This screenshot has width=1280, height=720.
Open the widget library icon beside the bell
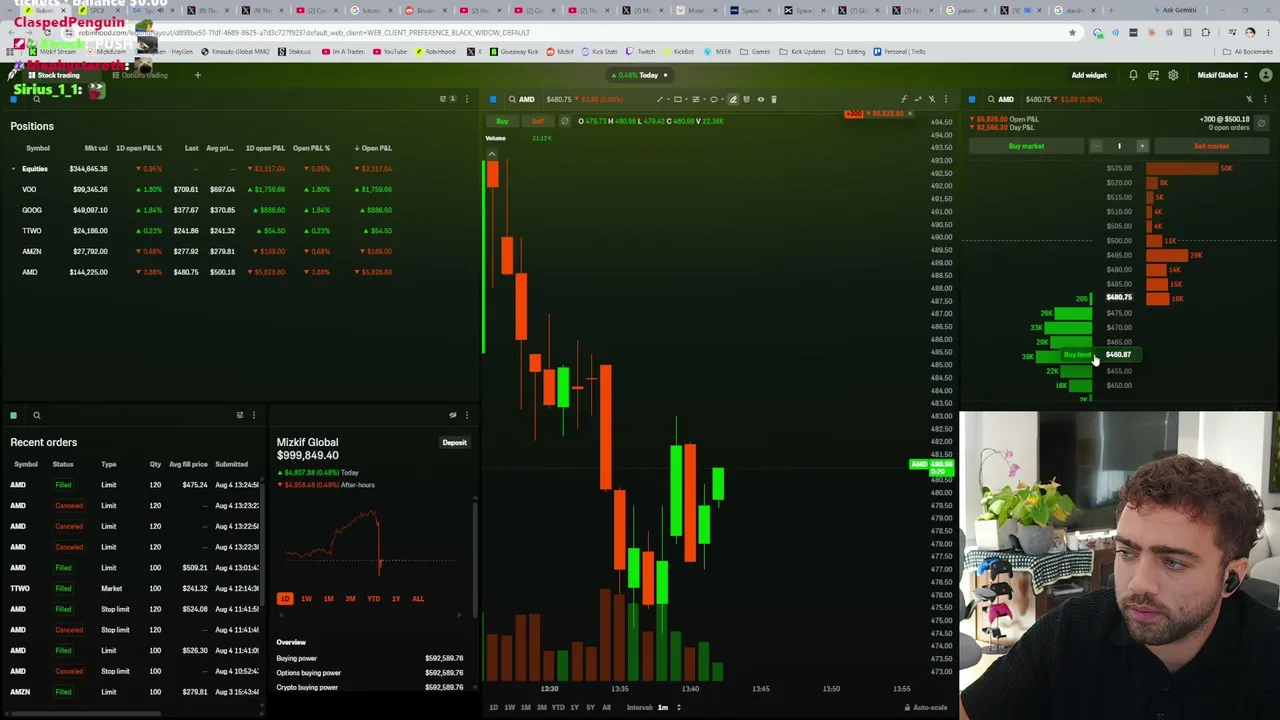point(1153,75)
